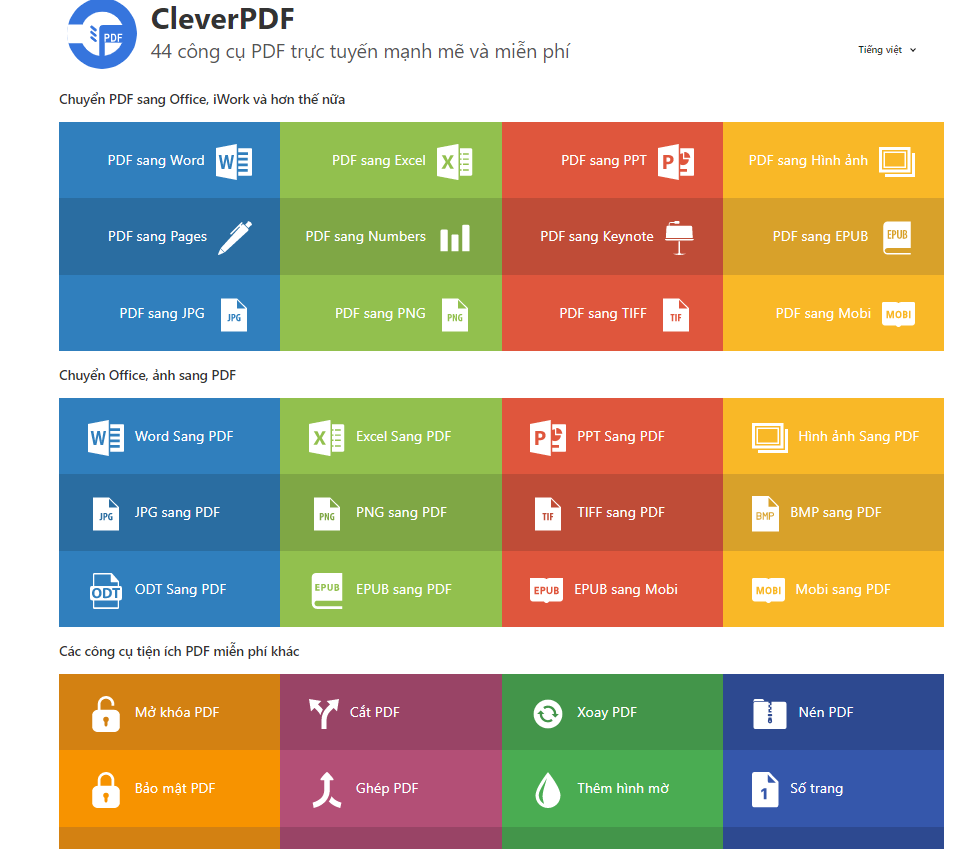Open the PDF sang EPUB tool
The width and height of the screenshot is (966, 849).
[833, 237]
